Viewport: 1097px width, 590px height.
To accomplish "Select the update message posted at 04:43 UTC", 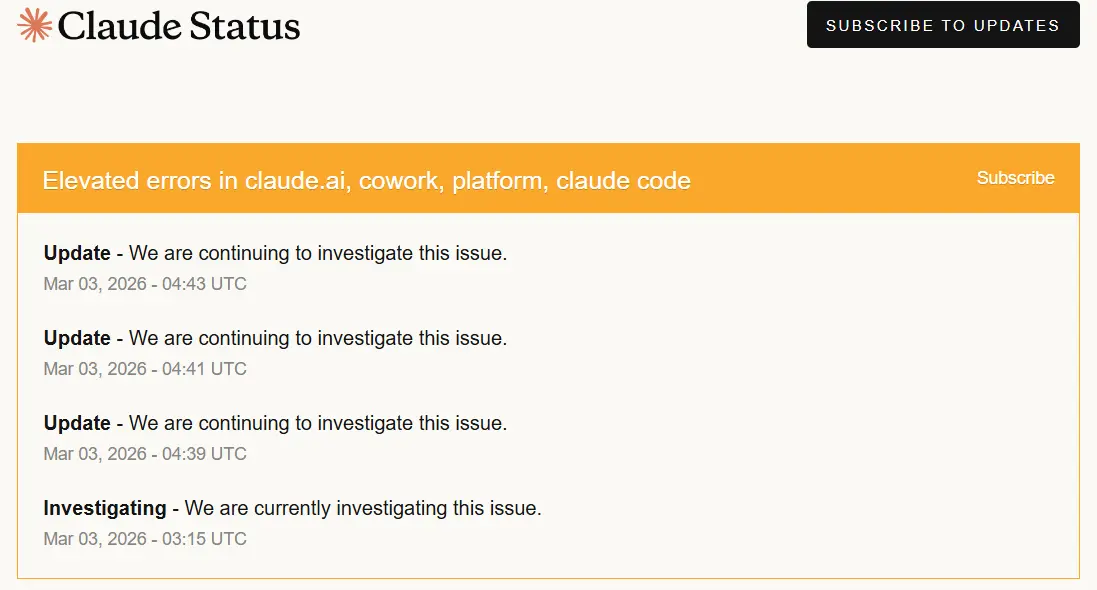I will point(318,253).
